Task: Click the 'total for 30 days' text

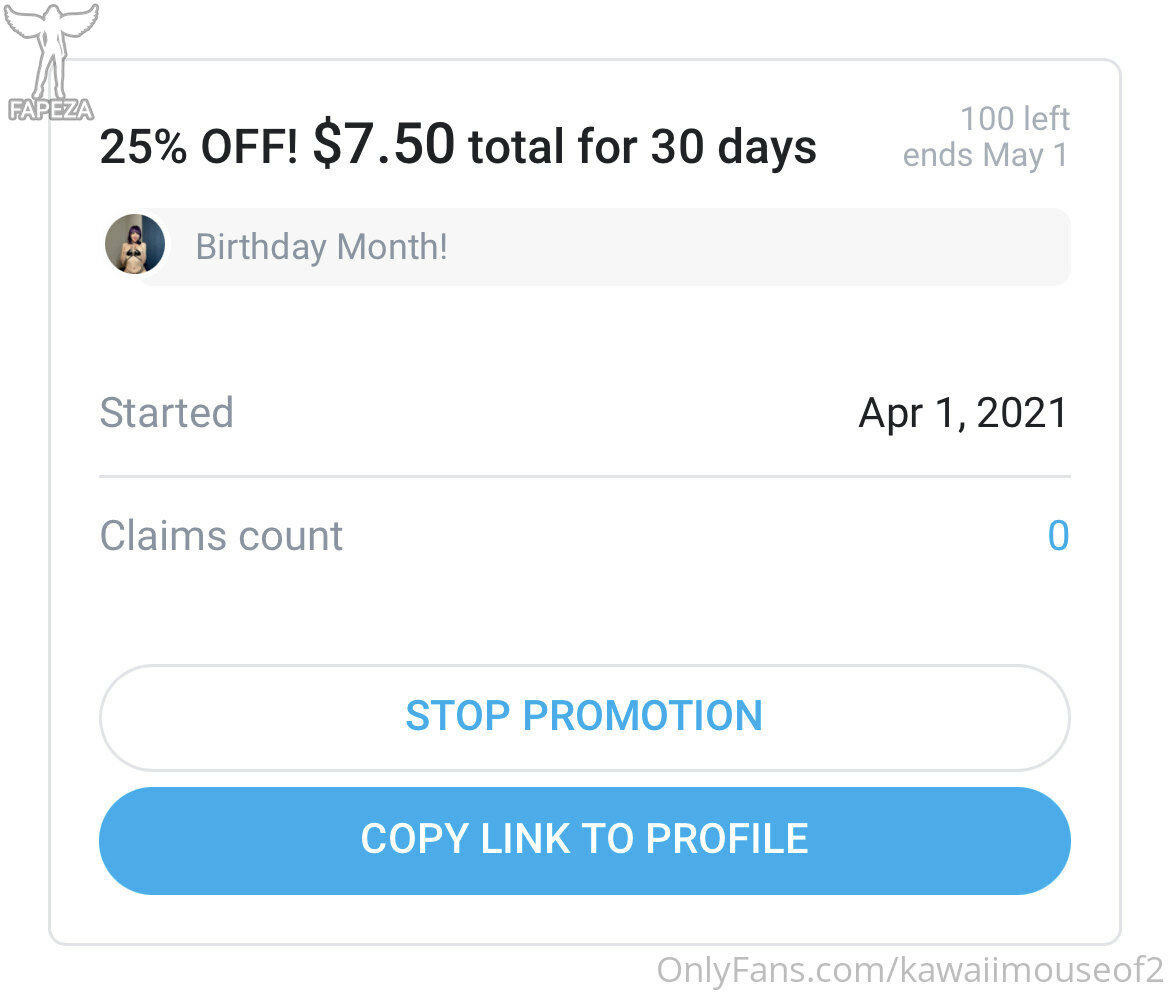Action: 642,148
